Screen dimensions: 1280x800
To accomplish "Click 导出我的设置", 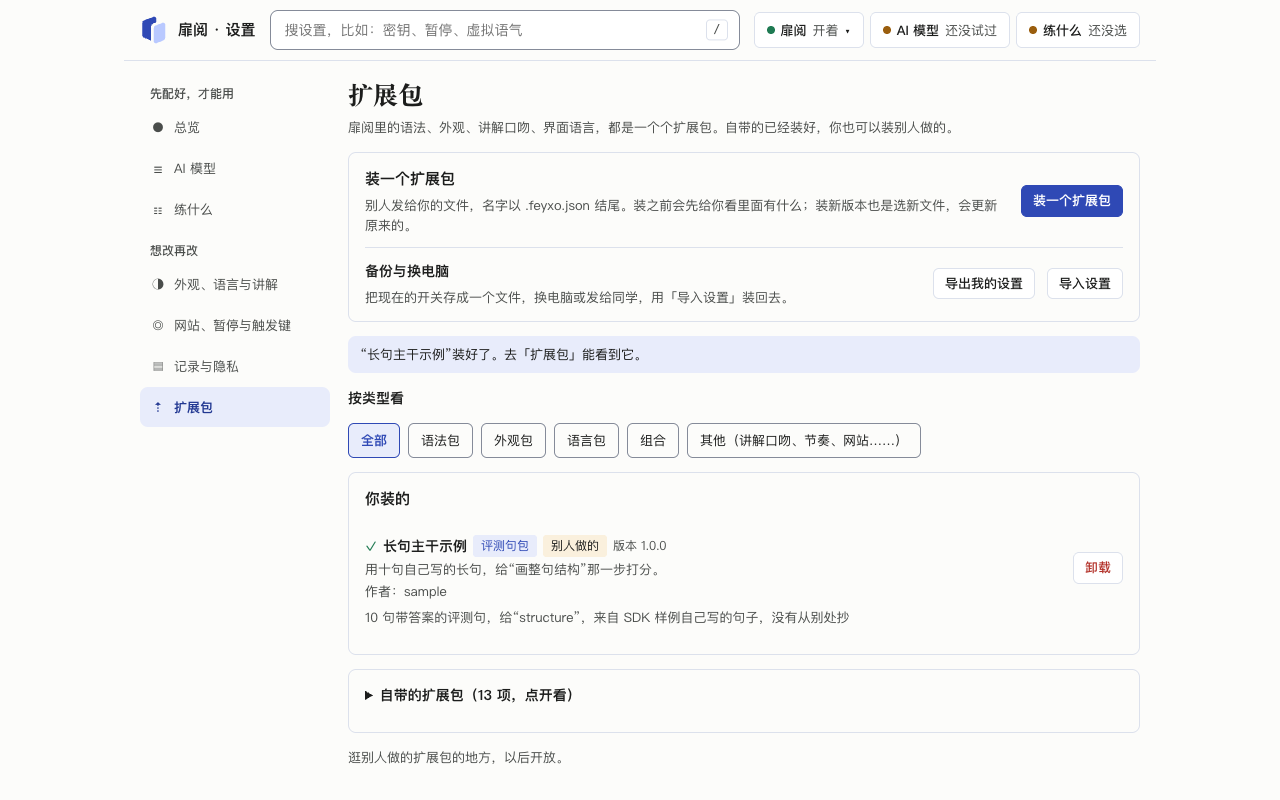I will pyautogui.click(x=984, y=283).
